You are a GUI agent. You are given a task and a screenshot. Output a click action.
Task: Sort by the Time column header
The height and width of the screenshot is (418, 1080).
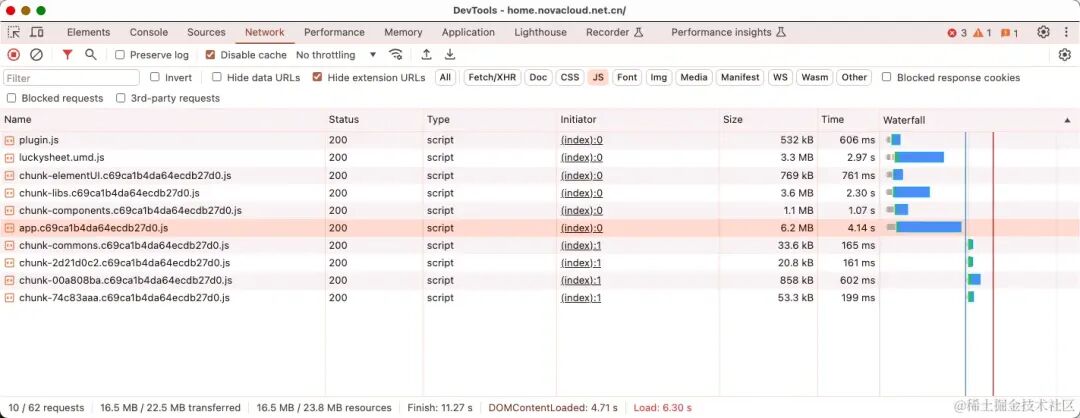click(848, 120)
